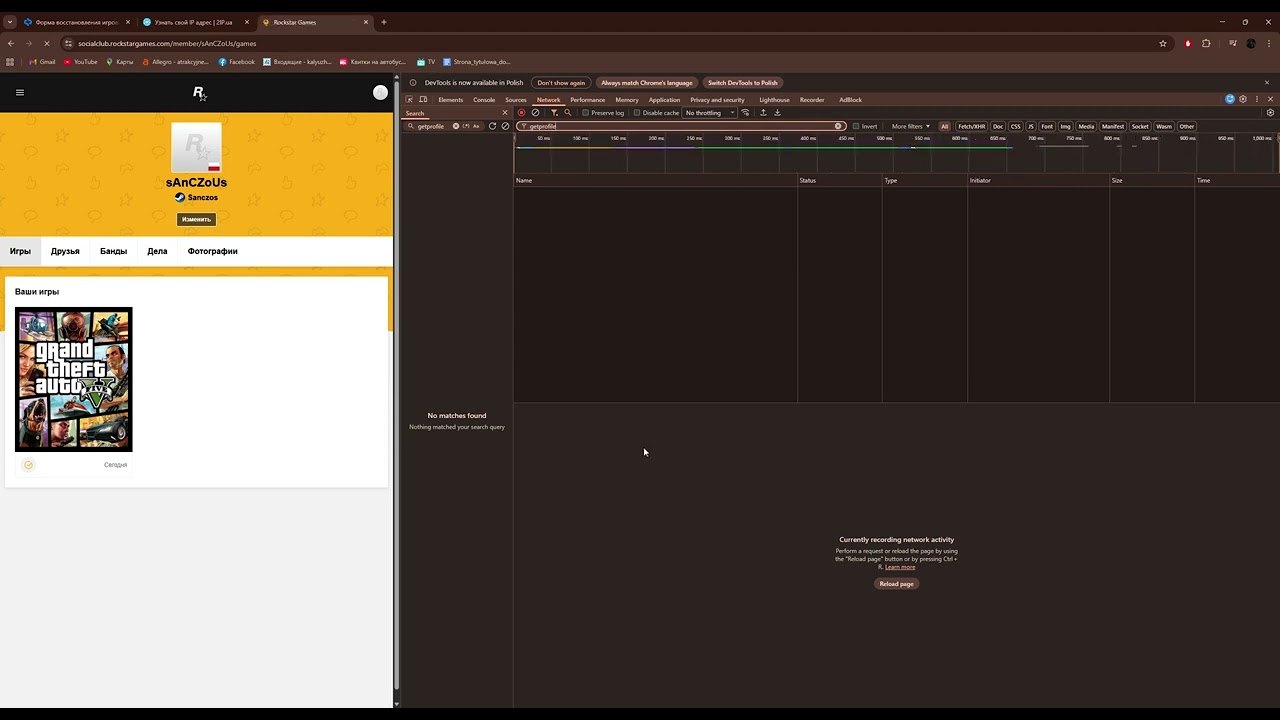The image size is (1280, 720).
Task: Bookmark this page with the star icon
Action: pyautogui.click(x=1163, y=43)
